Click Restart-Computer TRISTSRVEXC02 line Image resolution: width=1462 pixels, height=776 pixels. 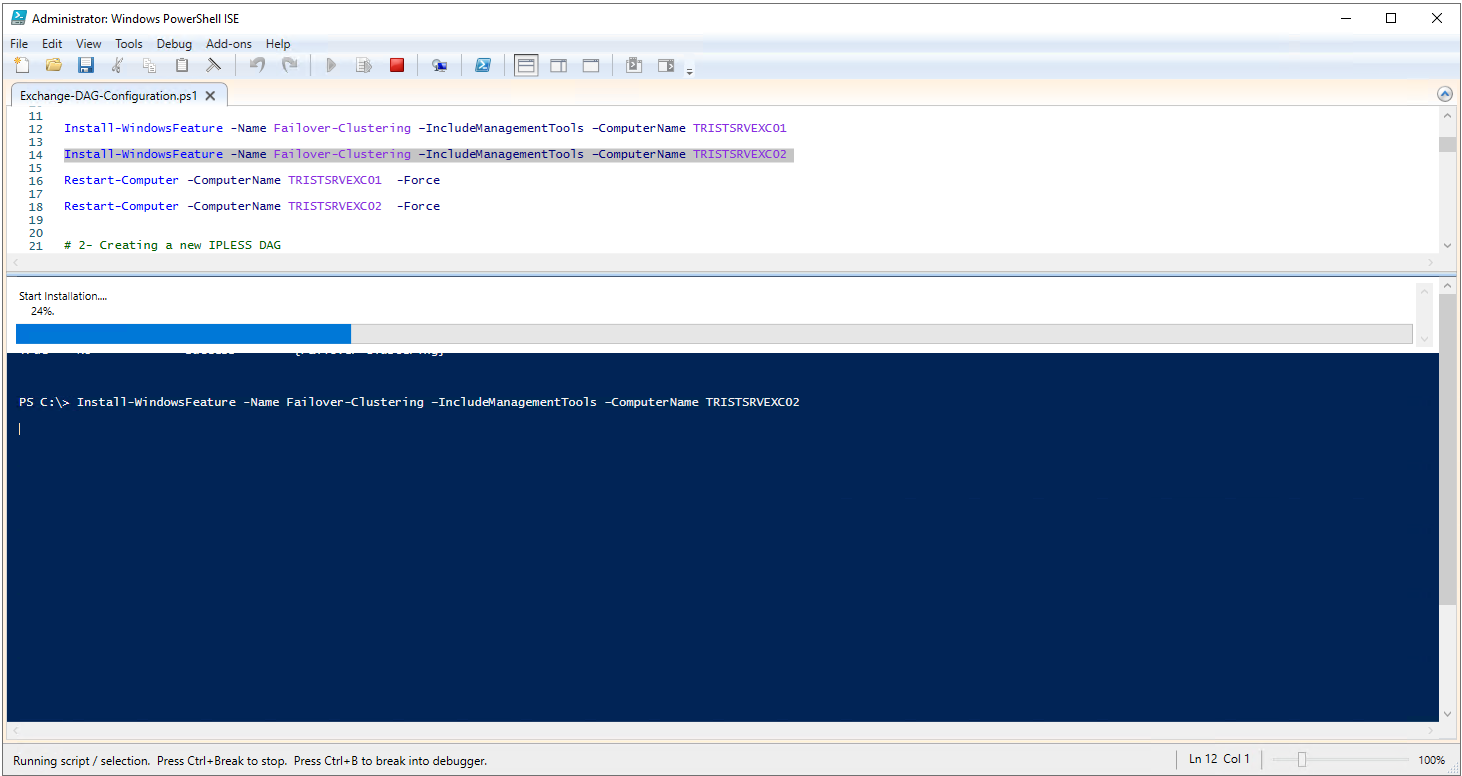(x=252, y=206)
